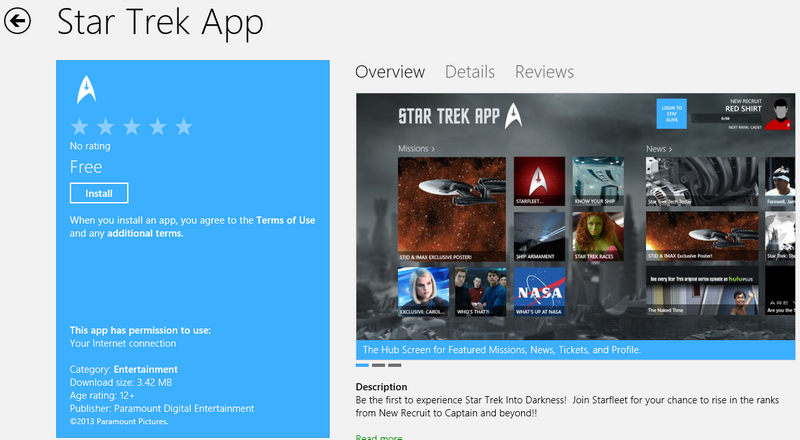Image resolution: width=800 pixels, height=440 pixels.
Task: Click the first rating star
Action: pos(80,127)
